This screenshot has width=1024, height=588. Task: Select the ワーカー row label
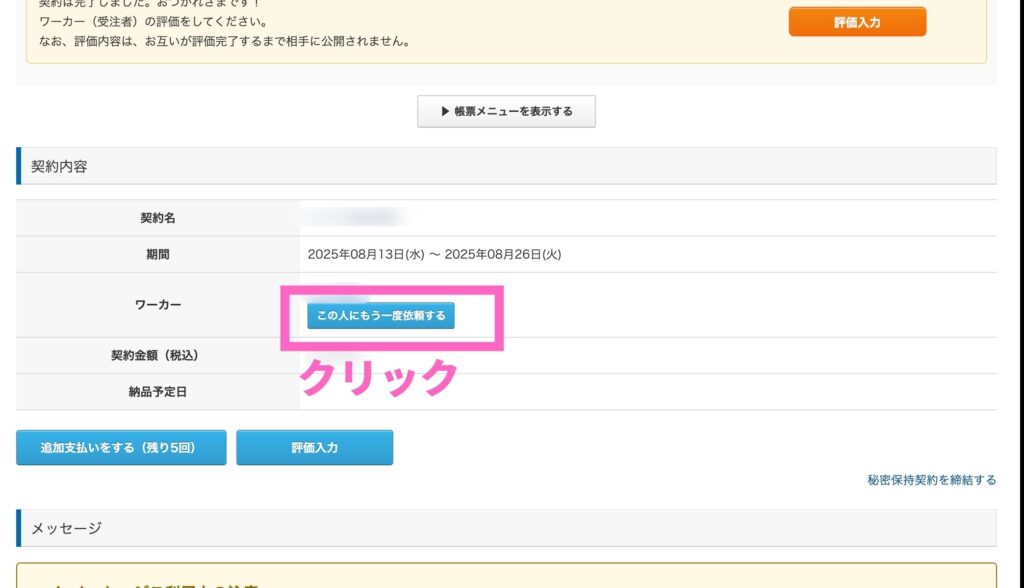tap(158, 304)
